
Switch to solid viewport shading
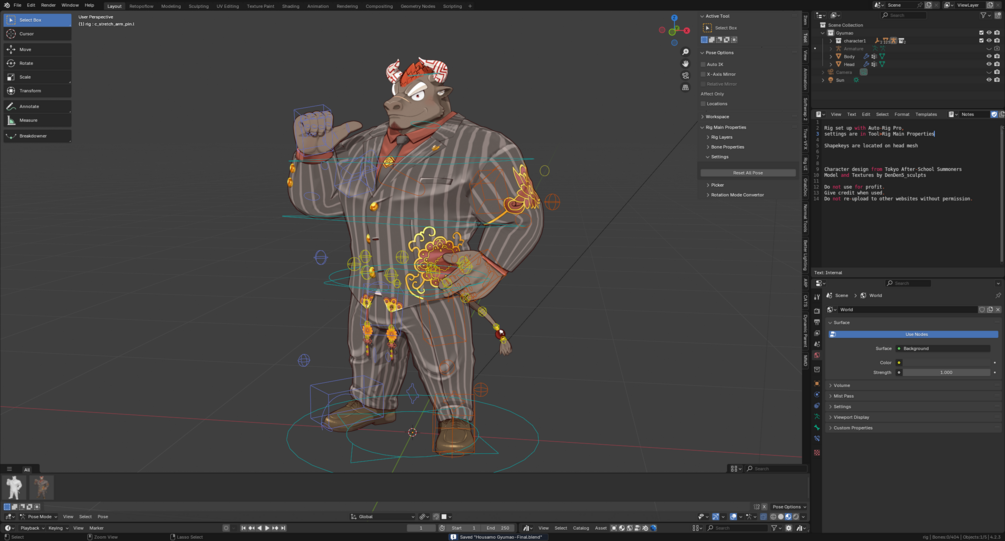coord(781,517)
